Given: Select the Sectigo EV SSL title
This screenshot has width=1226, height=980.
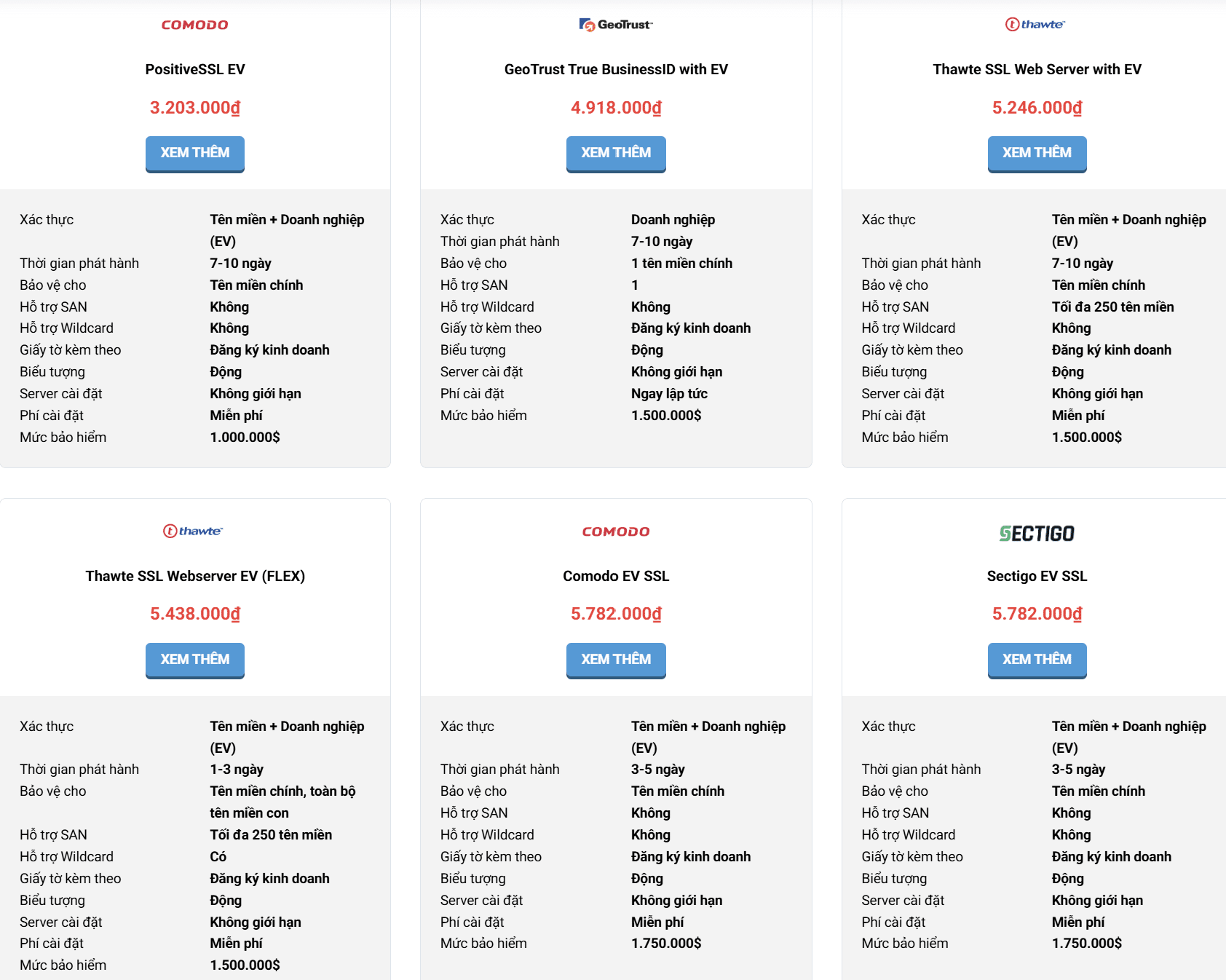Looking at the screenshot, I should pos(1037,576).
